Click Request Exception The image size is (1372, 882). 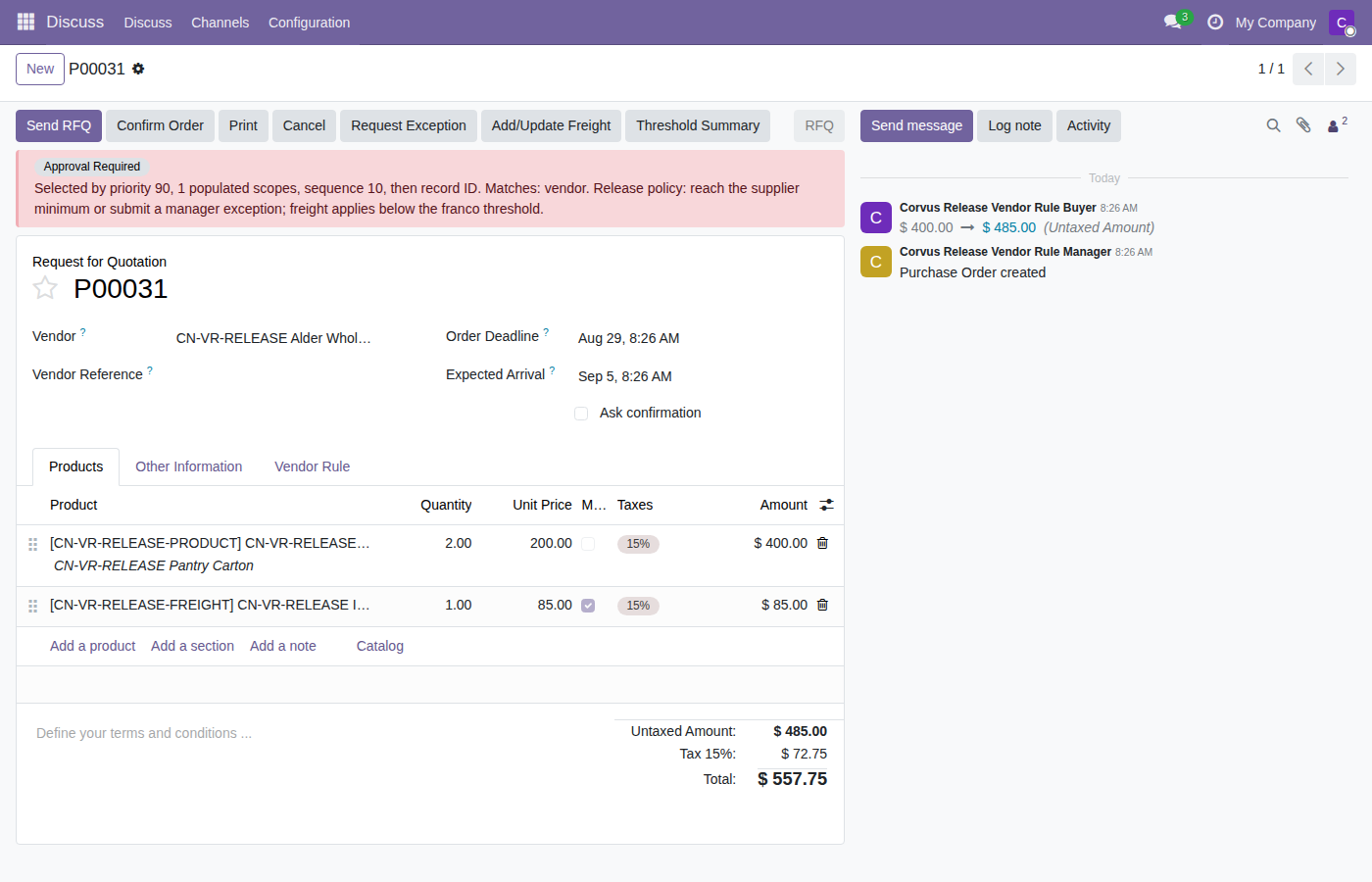(x=409, y=125)
